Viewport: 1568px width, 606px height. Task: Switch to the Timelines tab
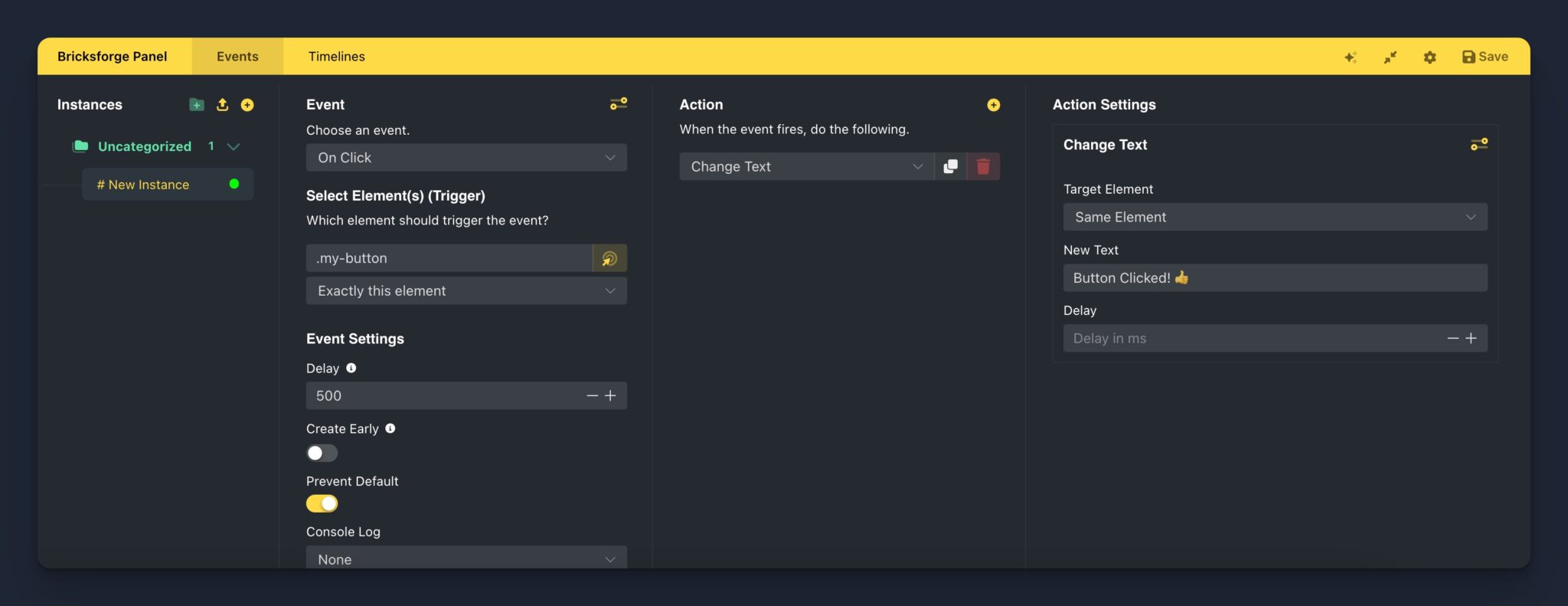pos(336,56)
